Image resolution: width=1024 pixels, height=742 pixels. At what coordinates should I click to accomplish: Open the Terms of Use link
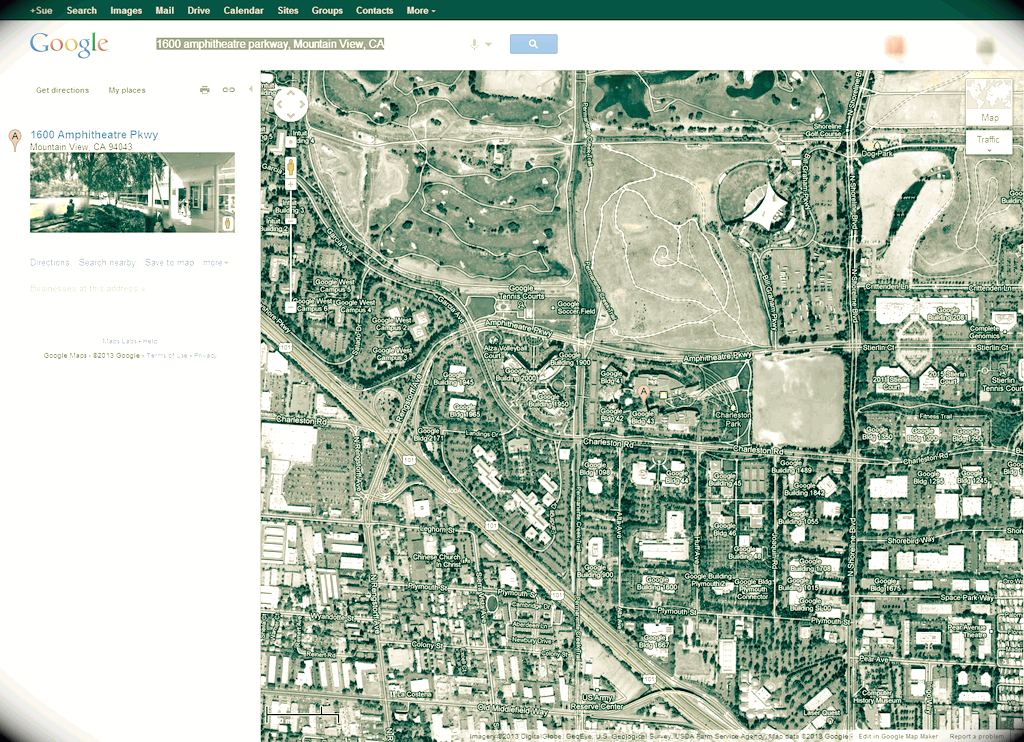(167, 355)
